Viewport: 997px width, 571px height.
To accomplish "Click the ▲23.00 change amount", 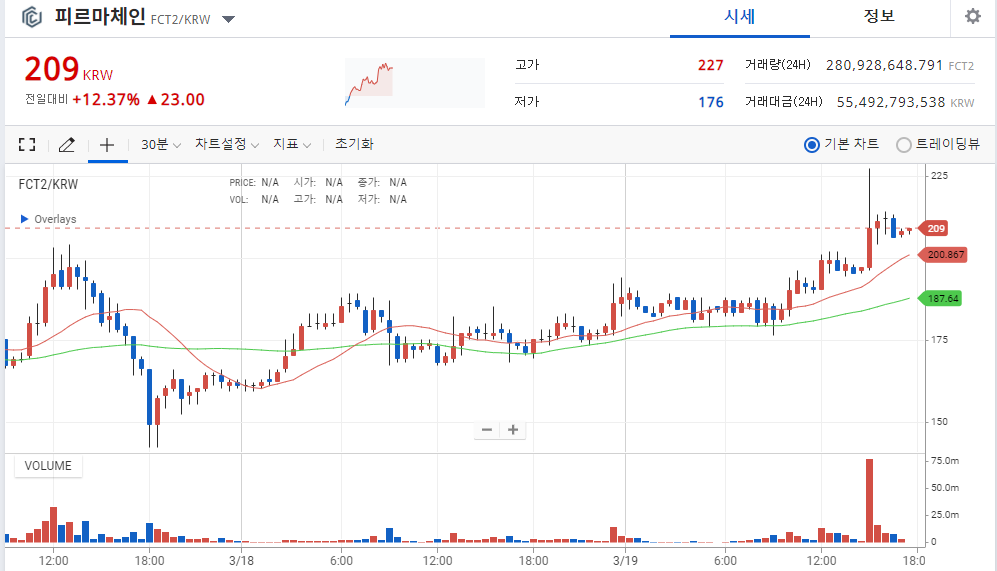I will 175,100.
